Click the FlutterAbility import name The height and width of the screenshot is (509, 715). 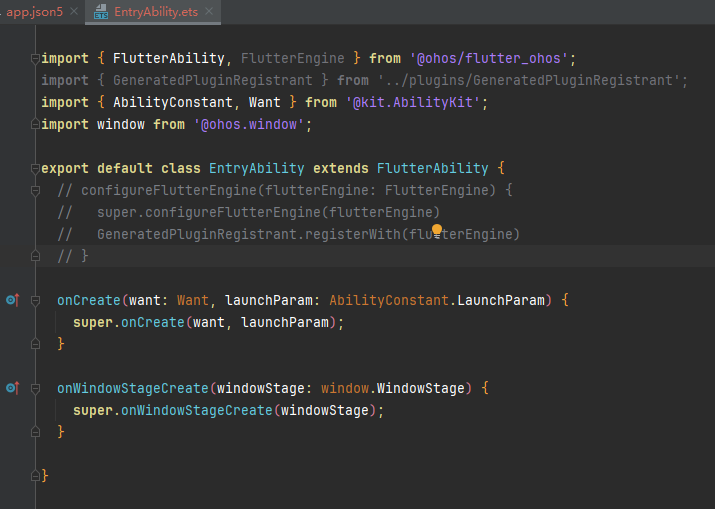click(x=169, y=58)
